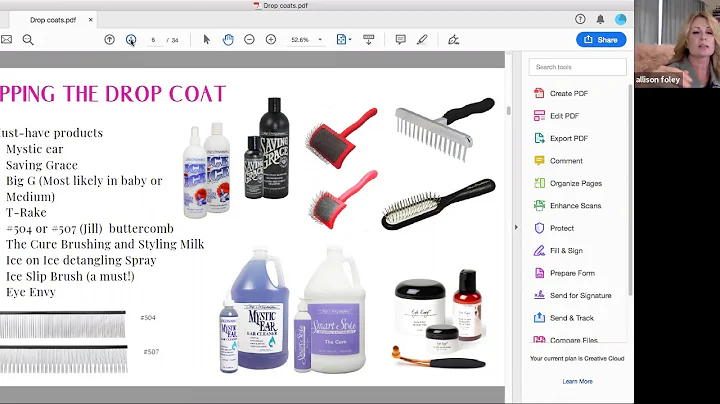
Task: Select the highlighter pen tool
Action: click(x=422, y=40)
